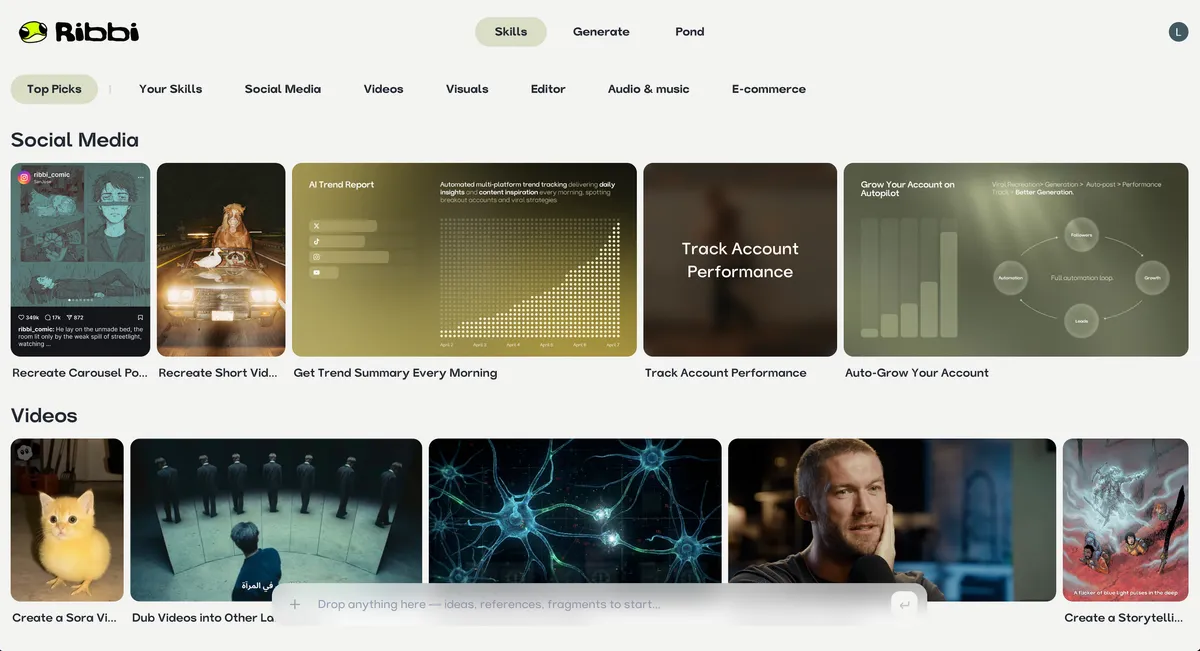The width and height of the screenshot is (1200, 651).
Task: Click the Dub Videos into Other La... title
Action: click(x=203, y=618)
